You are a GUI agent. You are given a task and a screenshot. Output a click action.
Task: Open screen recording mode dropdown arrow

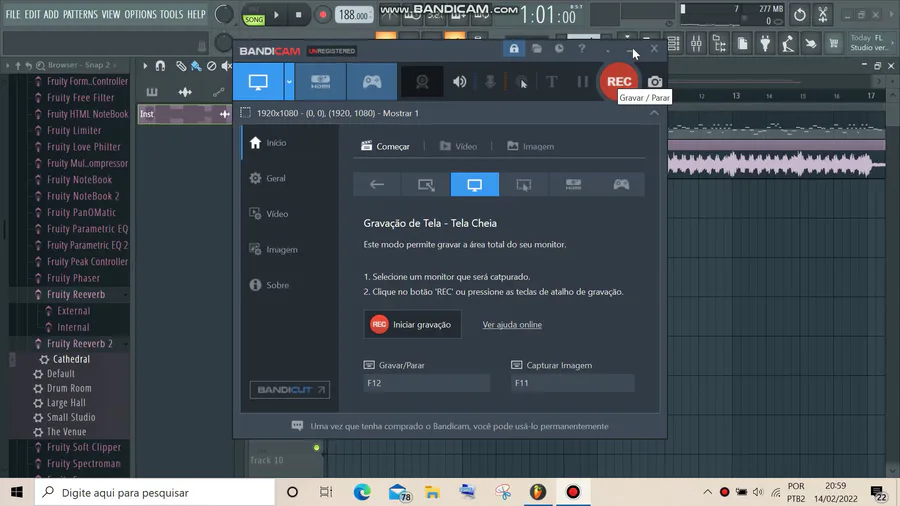coord(289,82)
